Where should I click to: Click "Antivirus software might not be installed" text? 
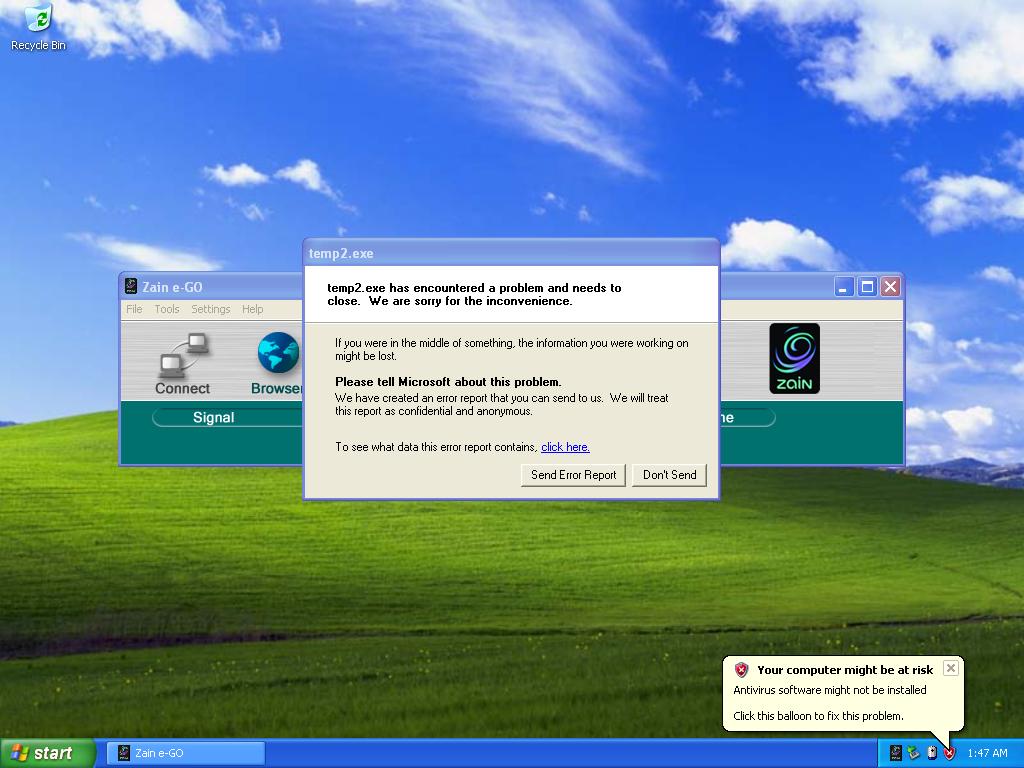tap(829, 690)
